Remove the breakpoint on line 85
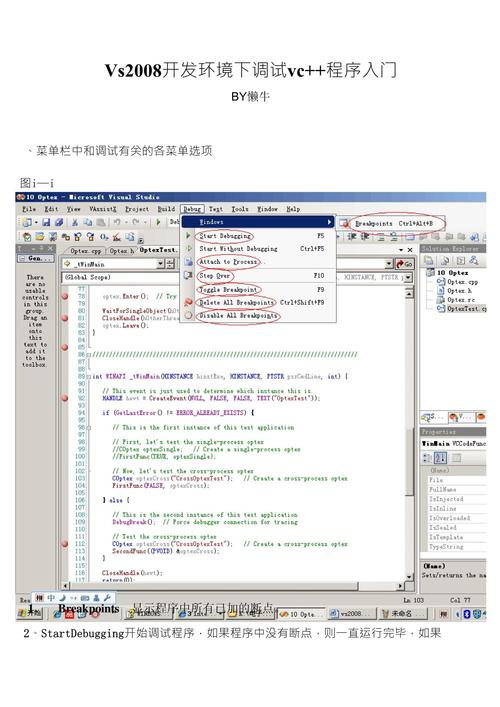This screenshot has height=707, width=500. click(65, 347)
